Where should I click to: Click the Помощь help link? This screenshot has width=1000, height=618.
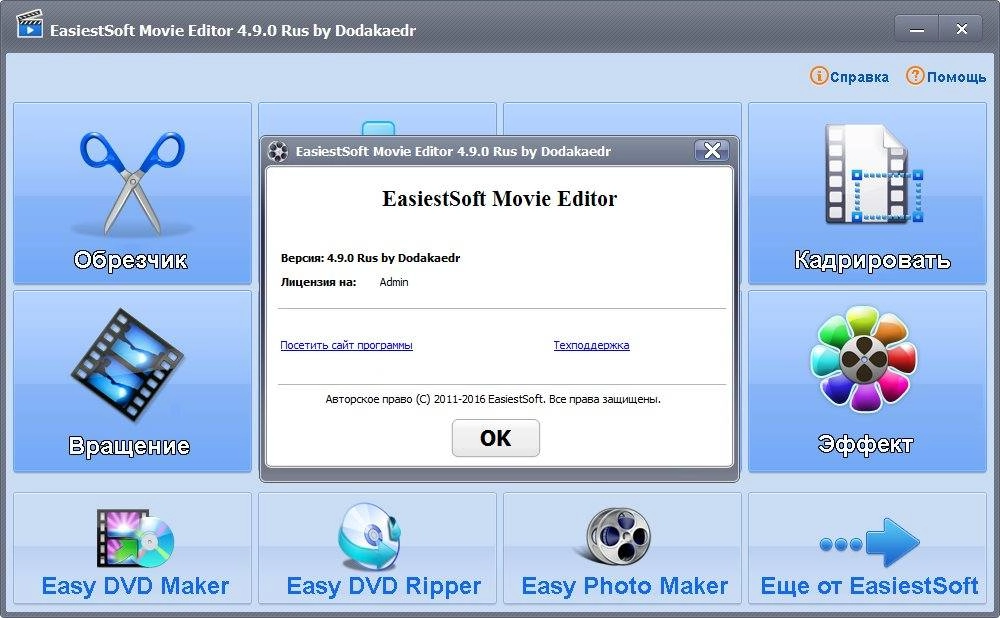coord(946,77)
